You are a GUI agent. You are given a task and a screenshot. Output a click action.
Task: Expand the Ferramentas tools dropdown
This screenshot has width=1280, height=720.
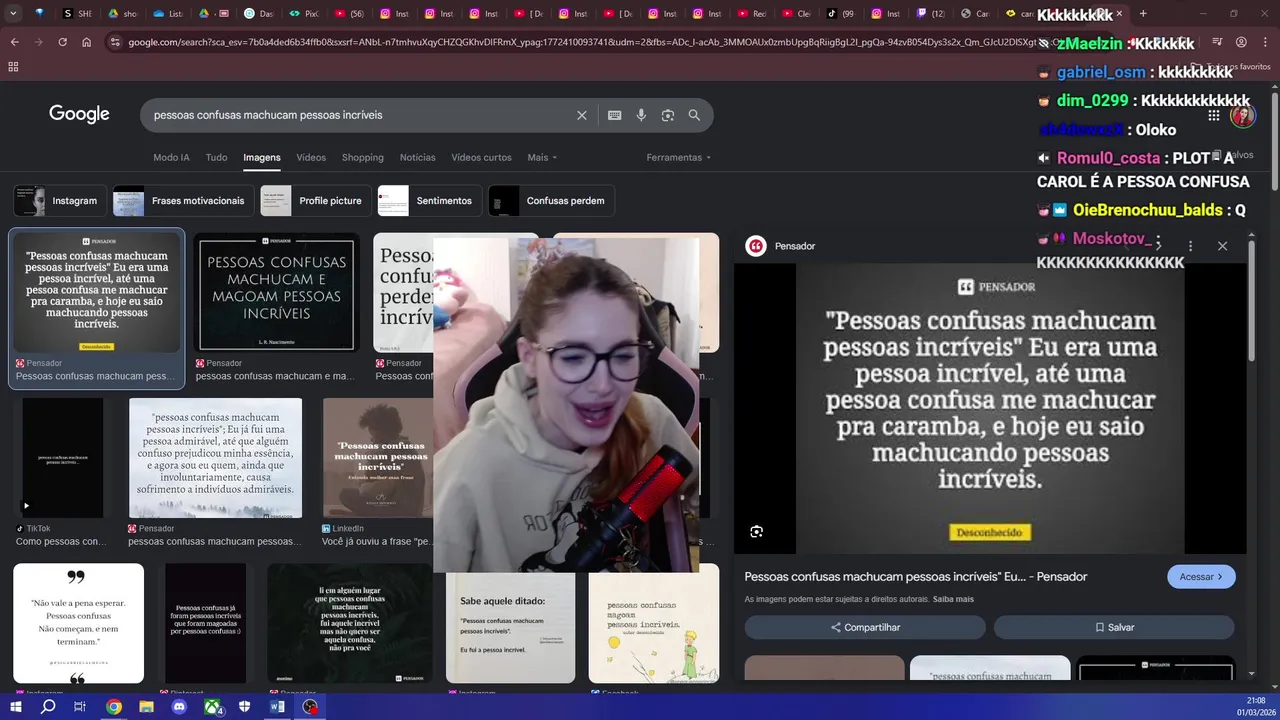tap(679, 157)
